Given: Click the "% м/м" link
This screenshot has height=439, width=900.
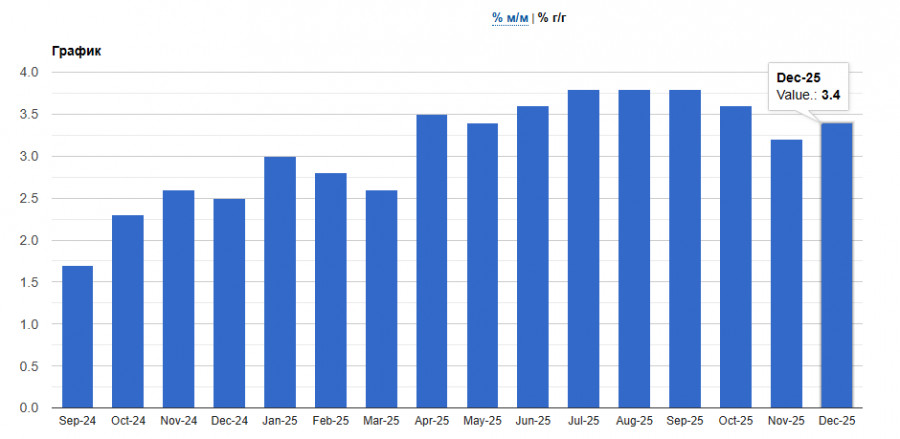Looking at the screenshot, I should 510,18.
